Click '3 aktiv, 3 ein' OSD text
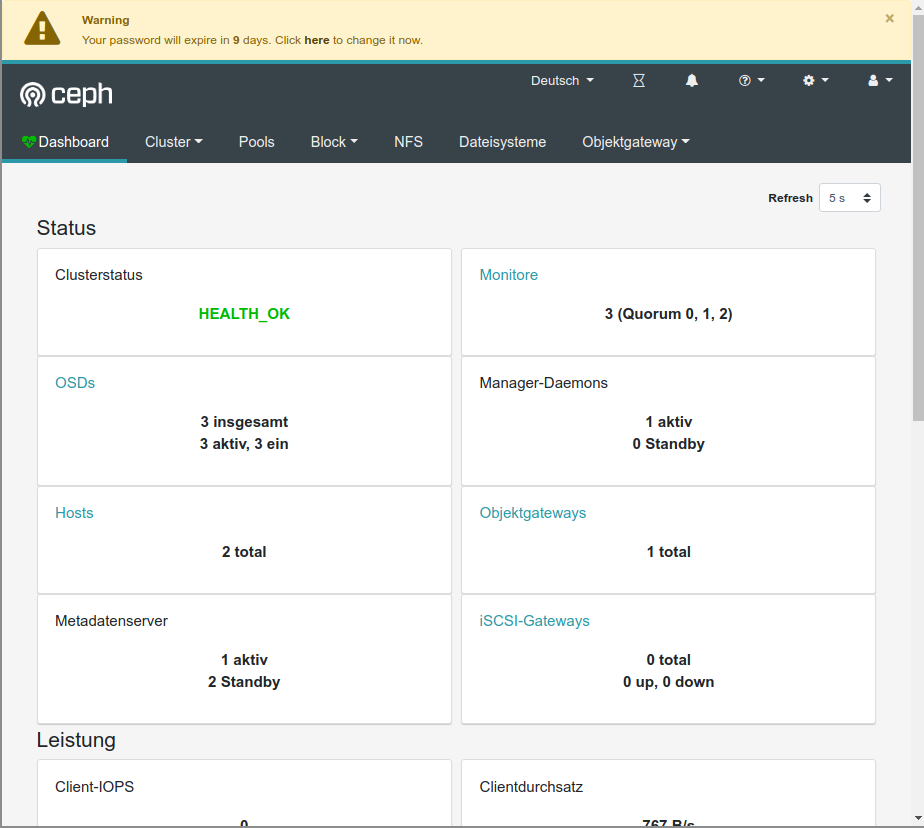The image size is (924, 828). [x=244, y=444]
